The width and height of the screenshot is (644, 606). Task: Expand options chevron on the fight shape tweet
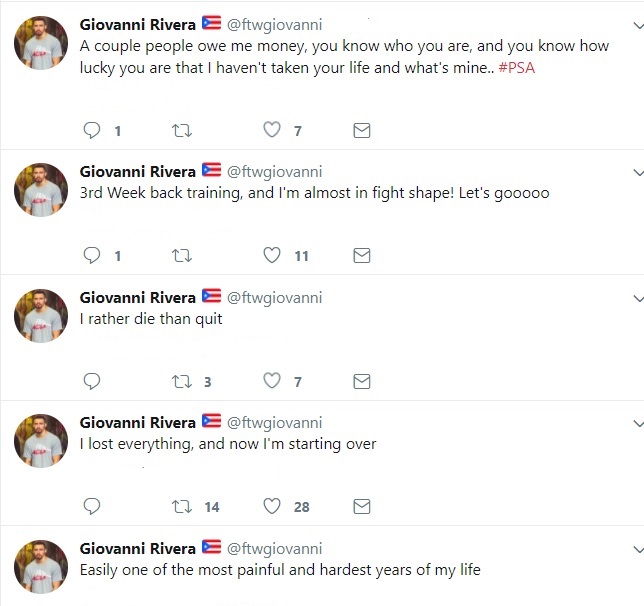coord(638,172)
